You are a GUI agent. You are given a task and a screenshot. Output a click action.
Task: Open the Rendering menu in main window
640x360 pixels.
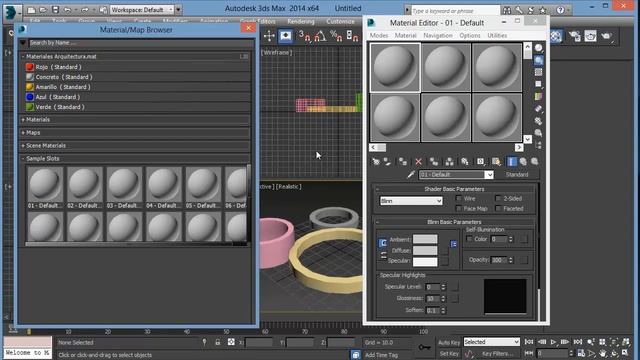301,22
